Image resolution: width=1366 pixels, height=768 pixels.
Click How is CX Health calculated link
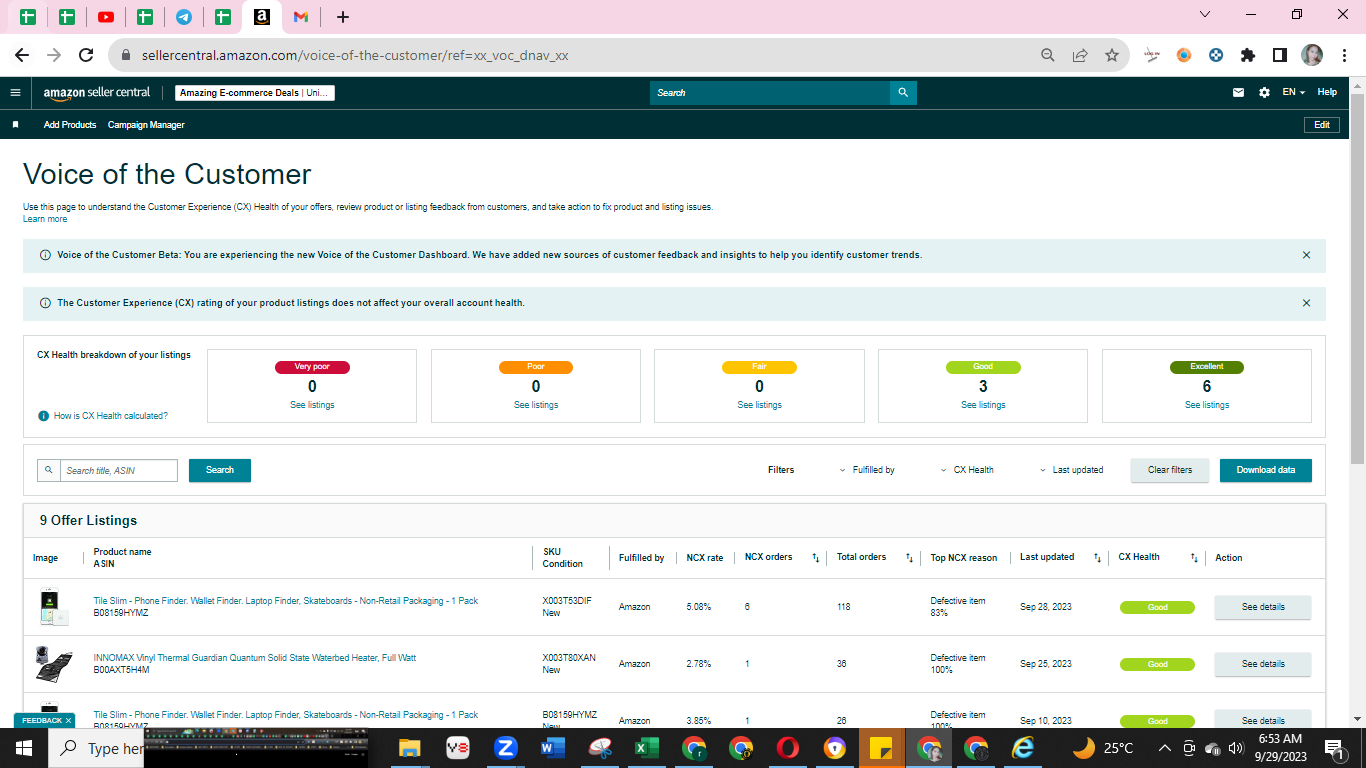[111, 416]
